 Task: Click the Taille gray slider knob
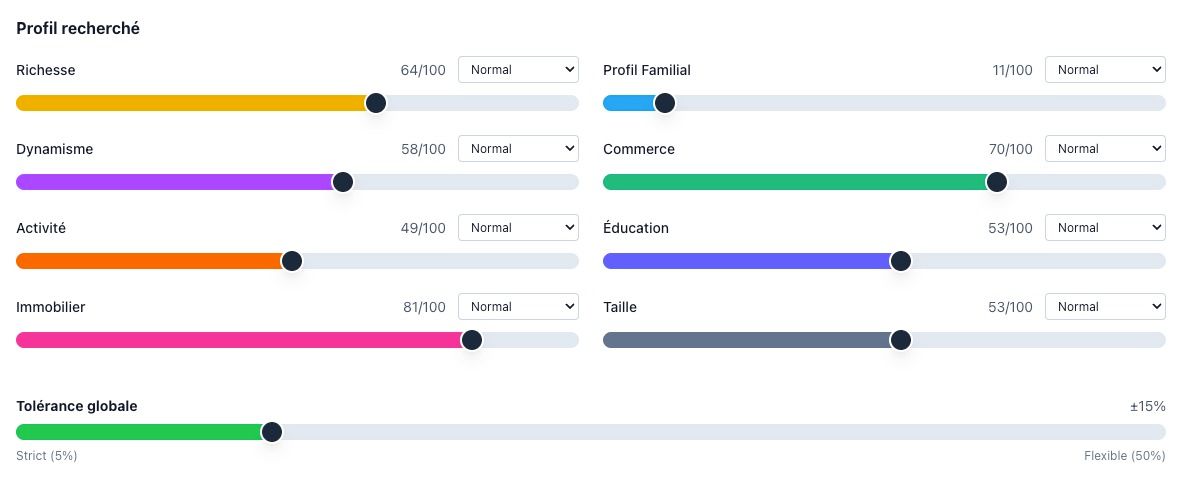[901, 340]
